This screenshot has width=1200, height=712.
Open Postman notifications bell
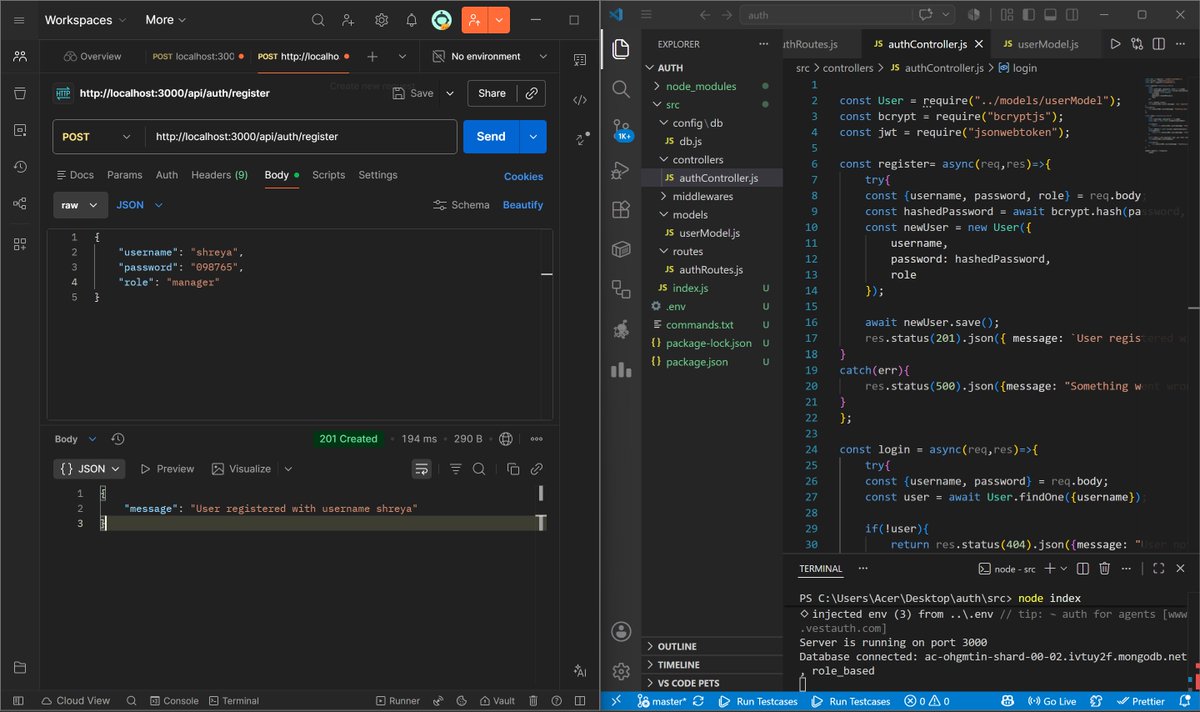[411, 20]
